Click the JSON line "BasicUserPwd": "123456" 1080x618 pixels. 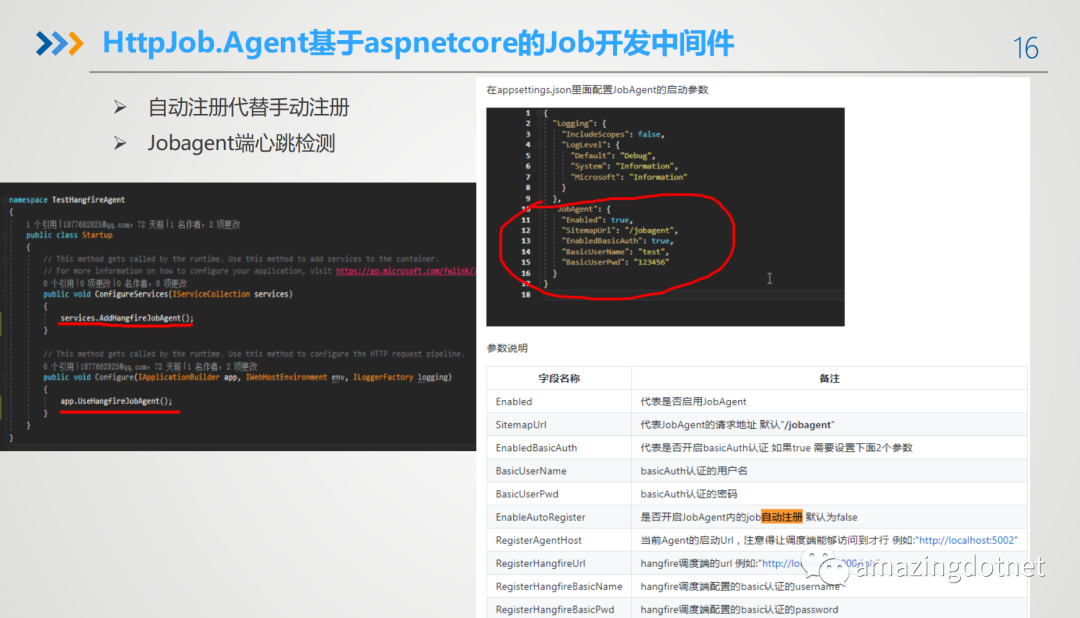(x=615, y=262)
